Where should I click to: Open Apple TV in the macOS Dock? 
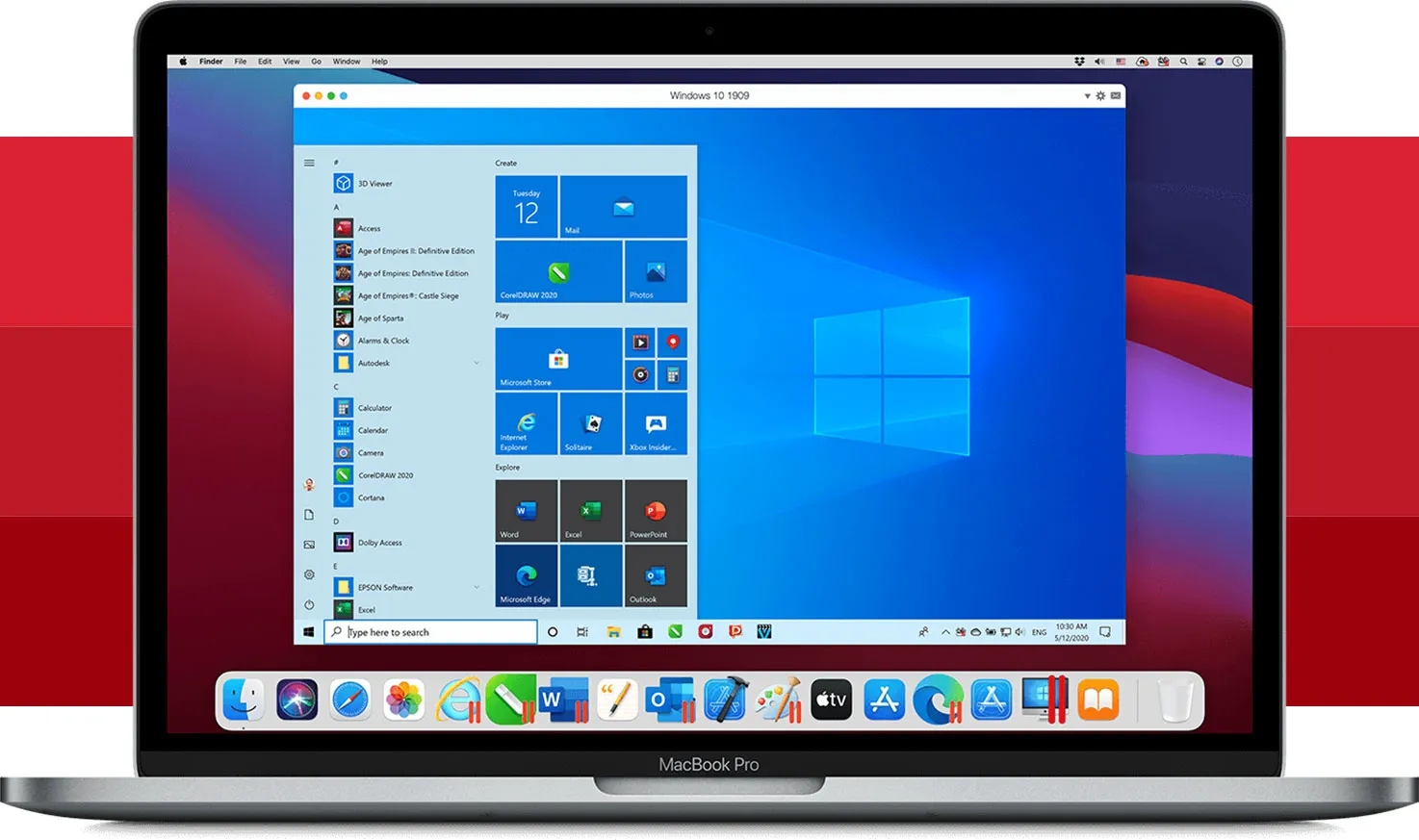point(831,700)
